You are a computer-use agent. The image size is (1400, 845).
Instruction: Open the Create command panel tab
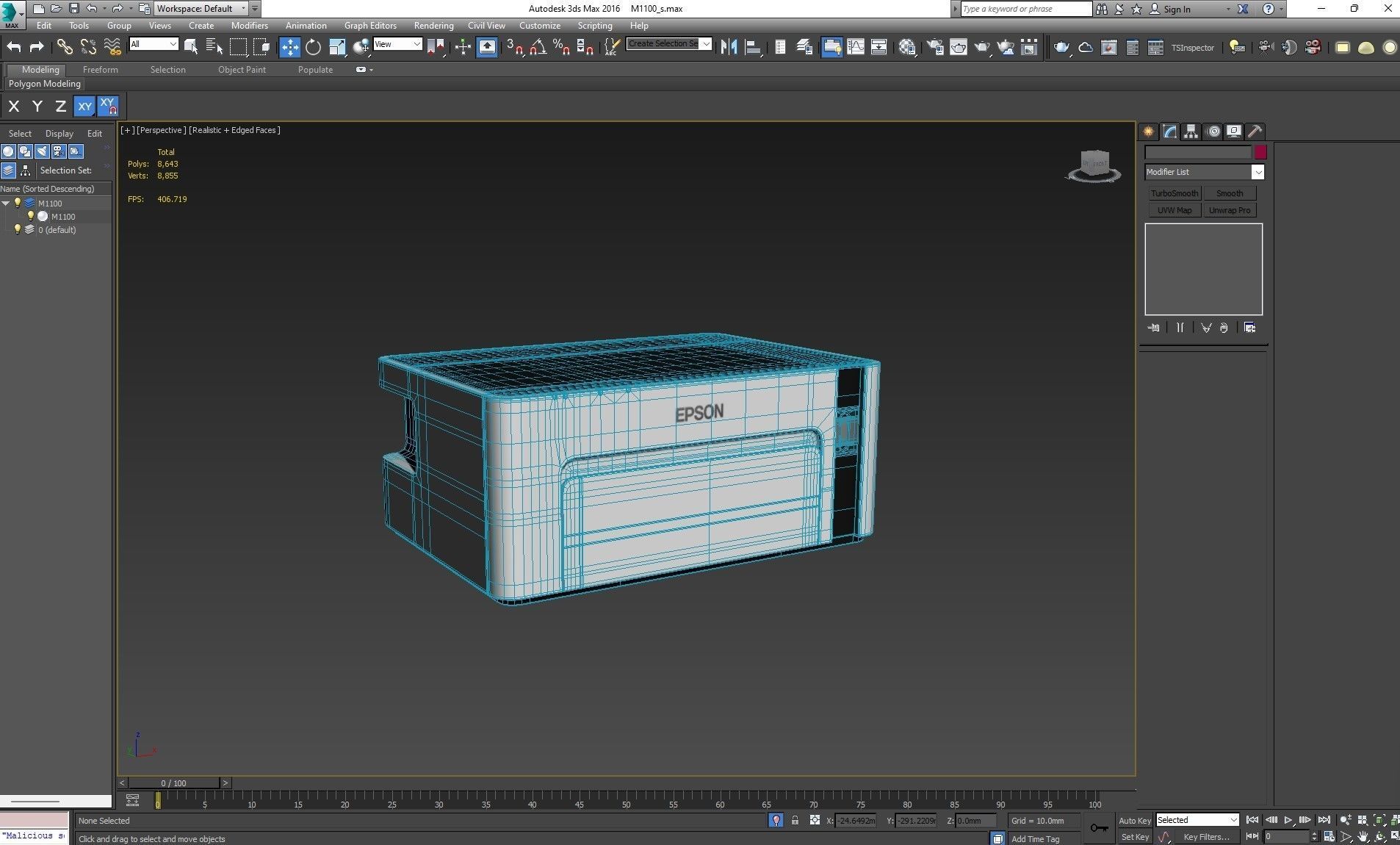coord(1149,132)
